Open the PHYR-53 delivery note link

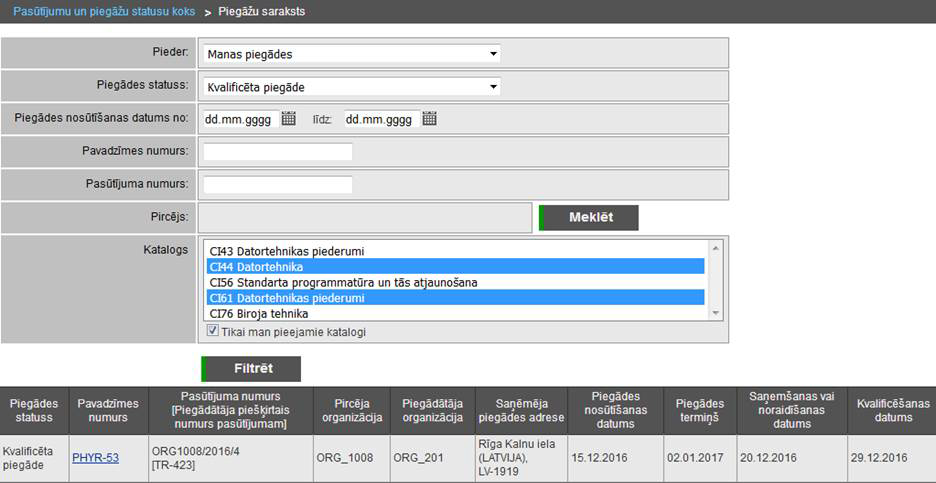tap(95, 458)
